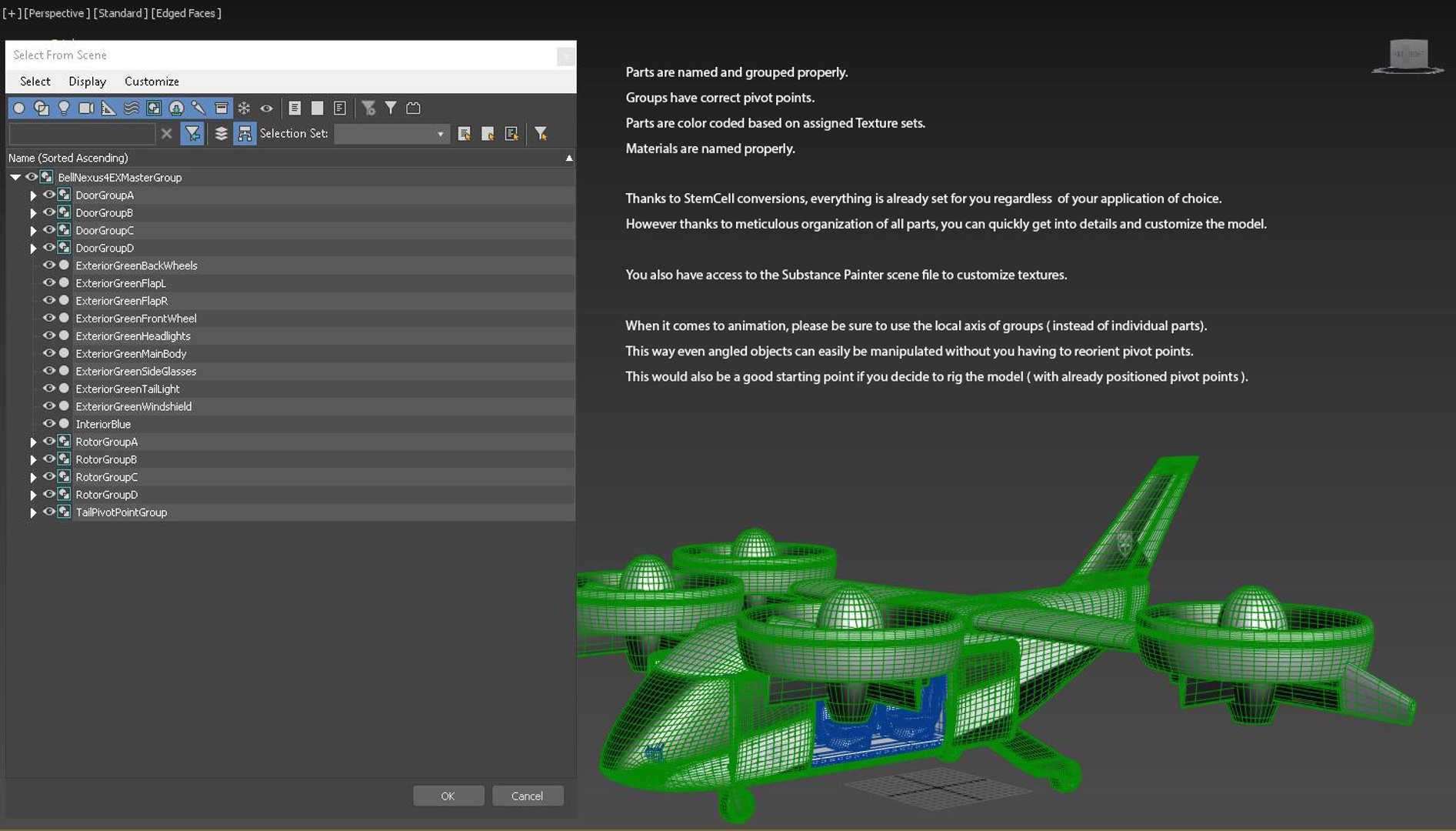Click the Select Invert icon
The height and width of the screenshot is (831, 1456).
click(x=339, y=108)
